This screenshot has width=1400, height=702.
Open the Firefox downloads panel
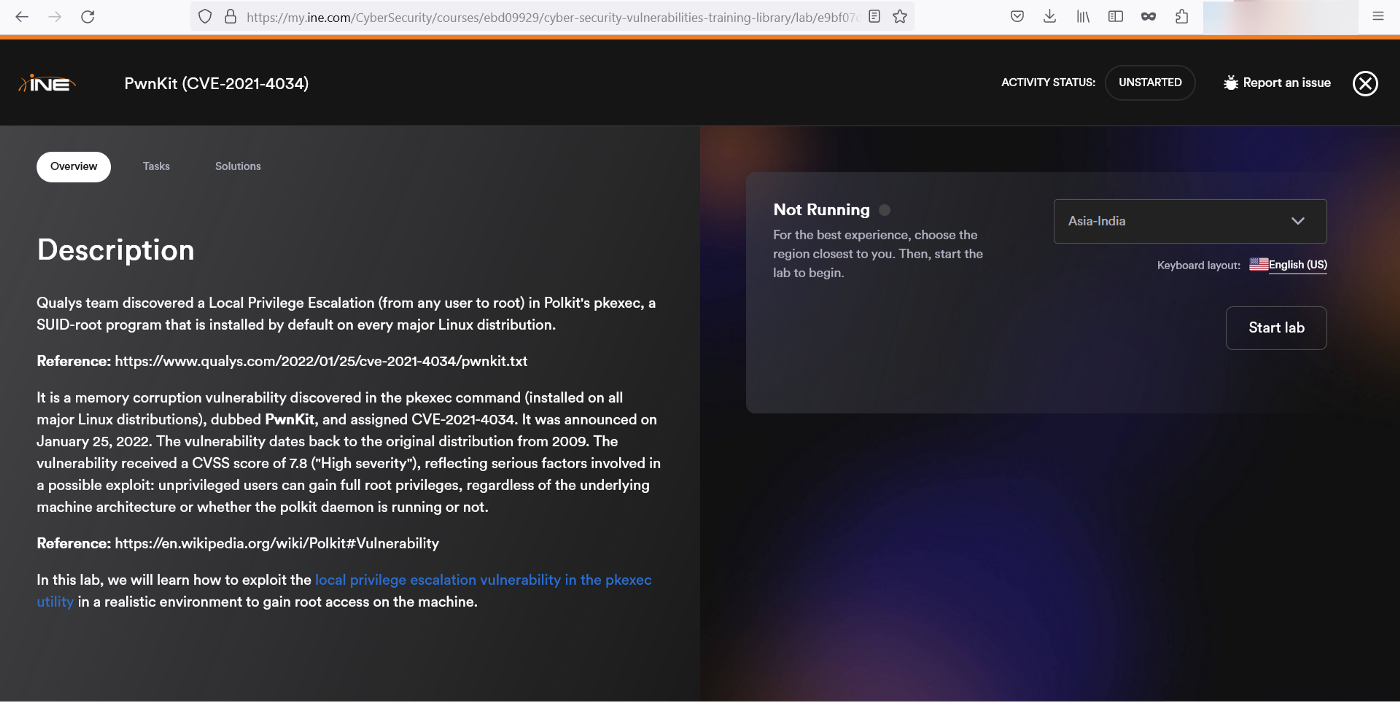[1049, 17]
